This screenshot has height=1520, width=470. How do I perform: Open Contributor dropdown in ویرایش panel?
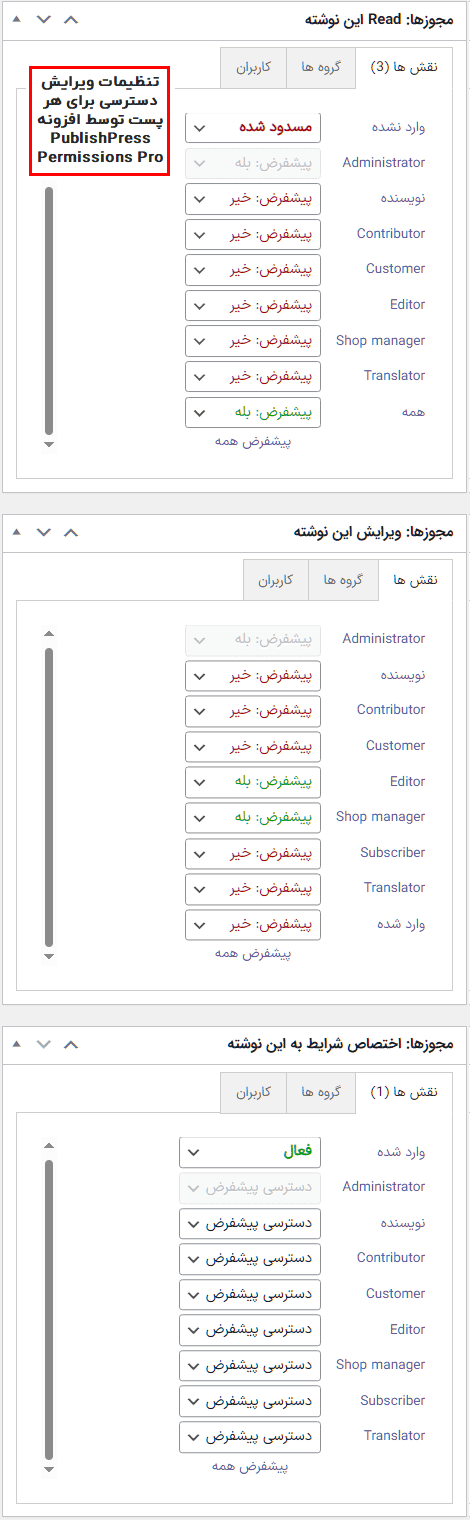253,711
